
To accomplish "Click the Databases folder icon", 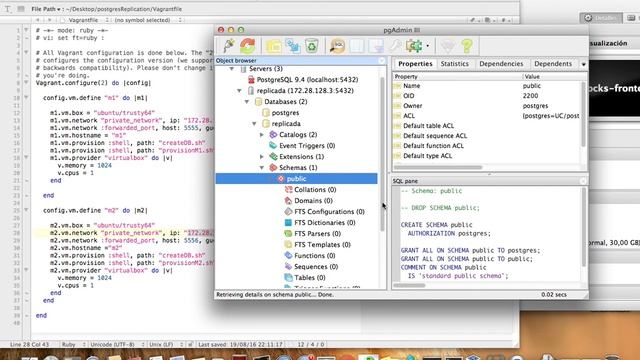I will point(258,102).
